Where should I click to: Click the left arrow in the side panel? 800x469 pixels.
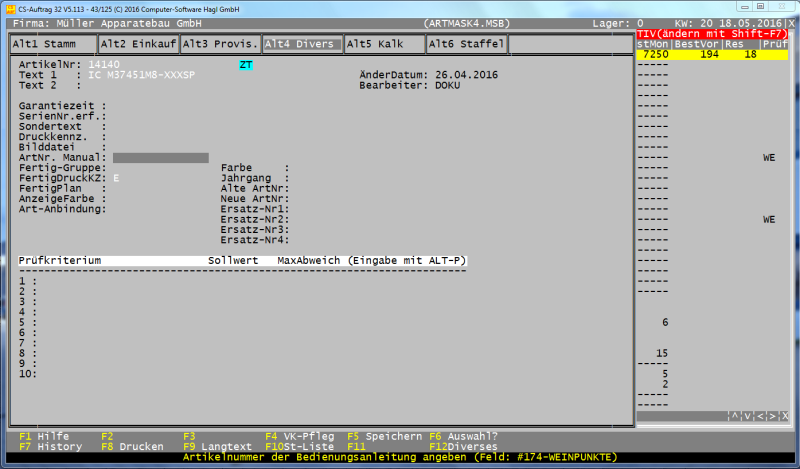point(759,415)
